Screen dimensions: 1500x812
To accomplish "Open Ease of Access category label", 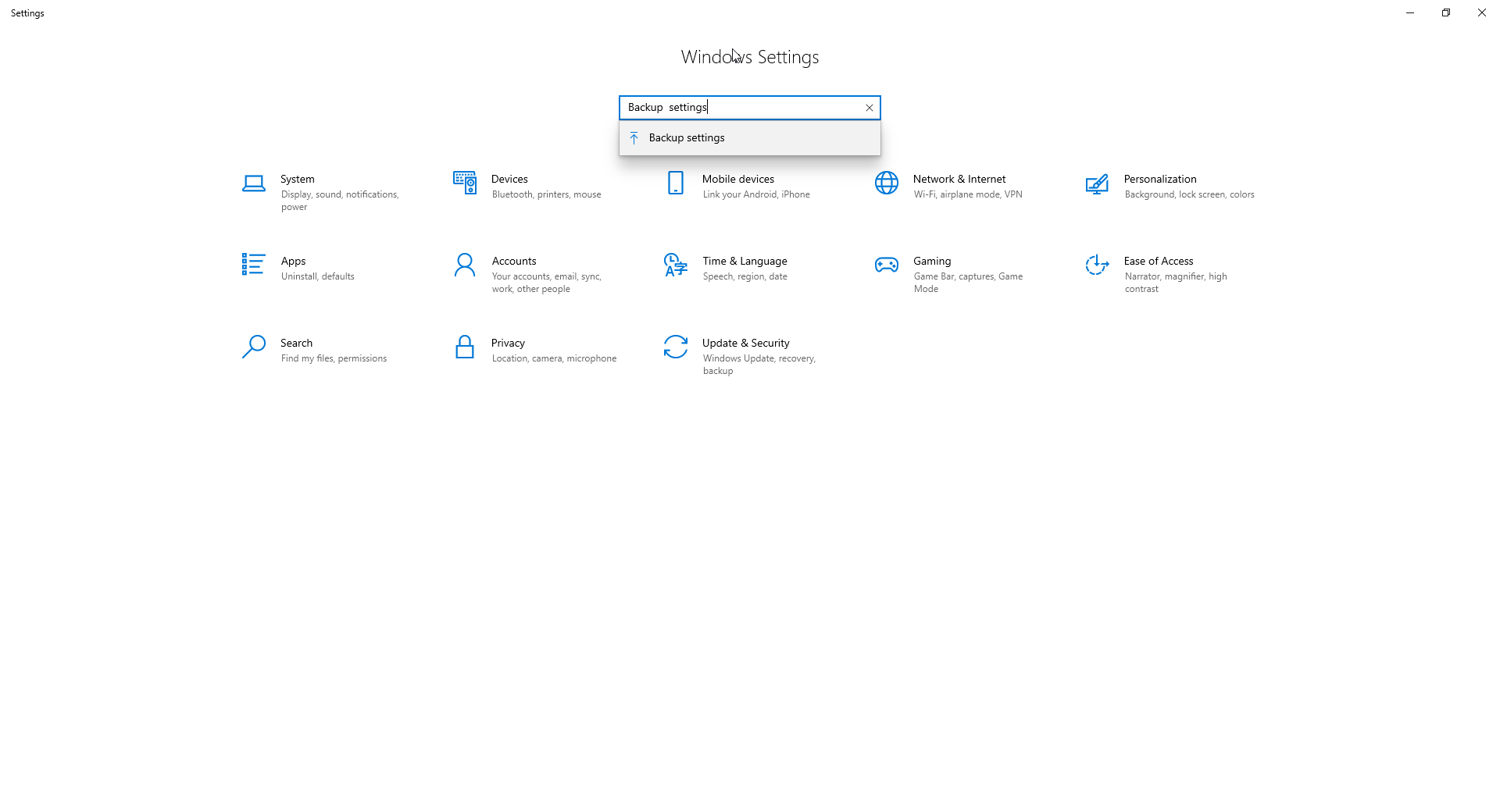I will tap(1159, 262).
